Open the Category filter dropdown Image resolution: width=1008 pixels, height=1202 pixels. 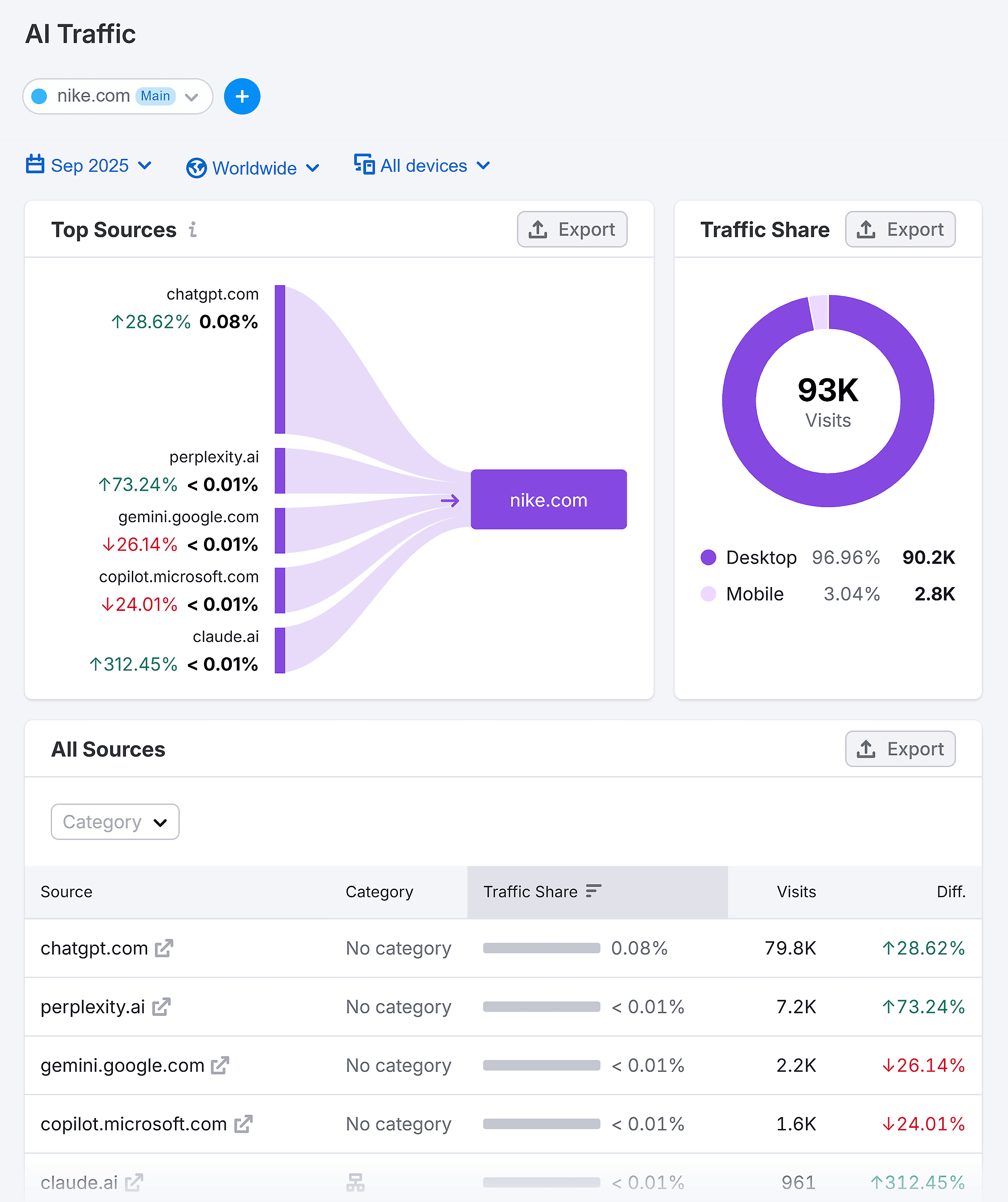(x=115, y=821)
